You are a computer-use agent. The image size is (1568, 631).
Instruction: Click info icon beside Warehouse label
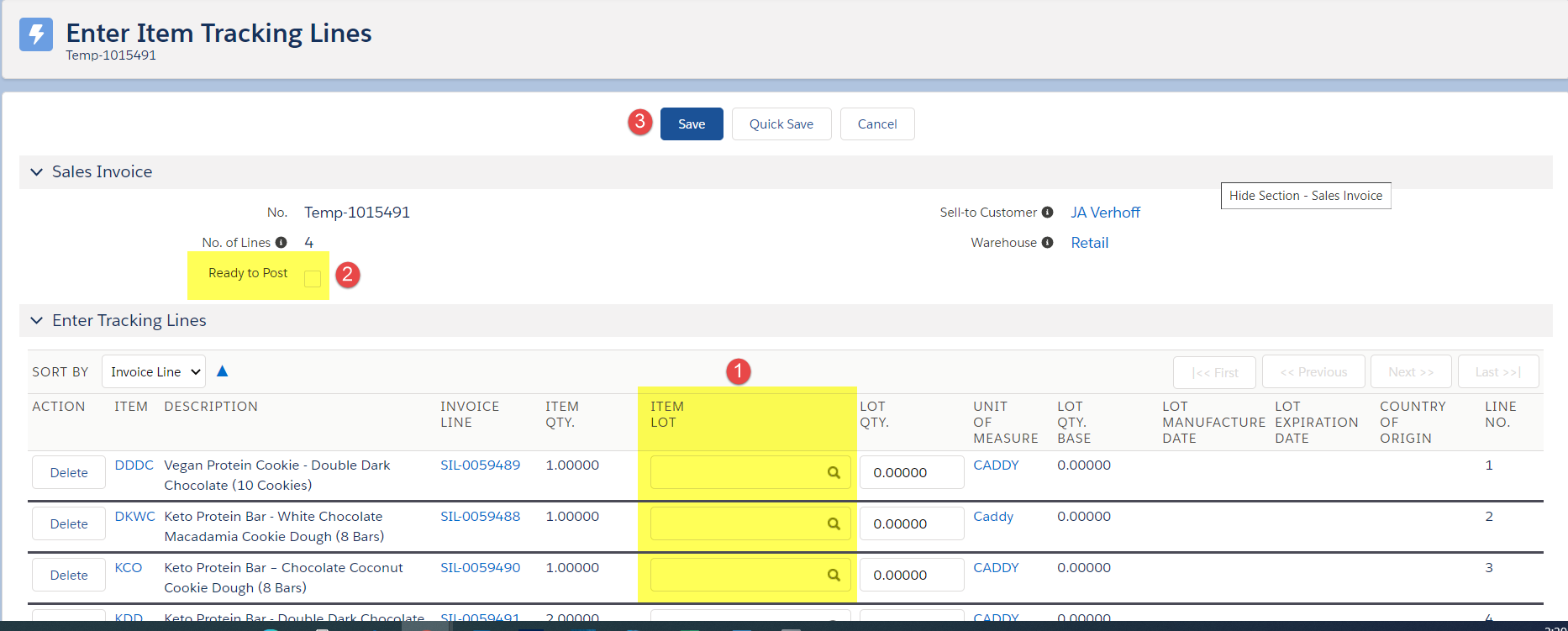point(1047,242)
